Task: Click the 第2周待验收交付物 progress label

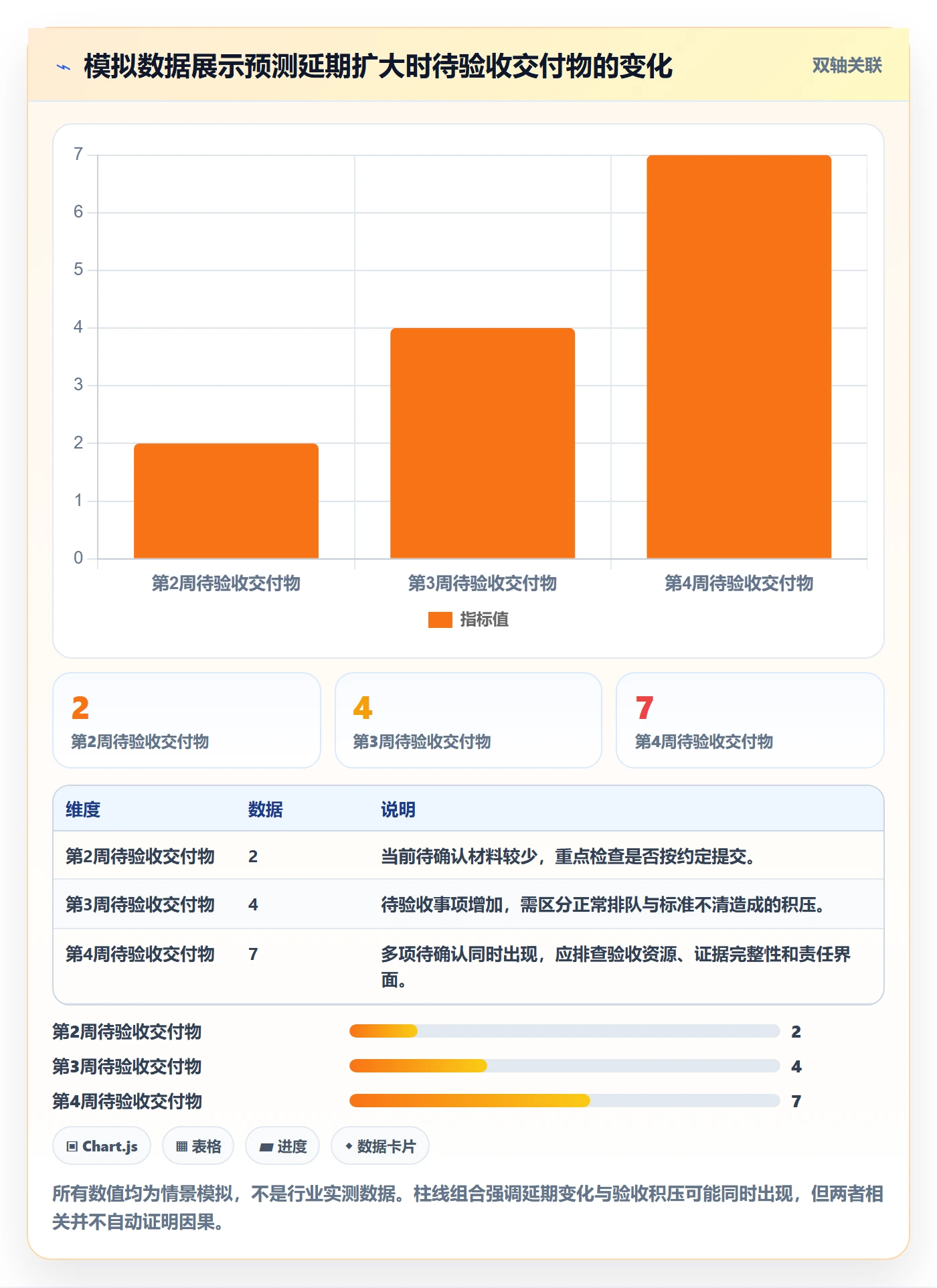Action: (x=127, y=1032)
